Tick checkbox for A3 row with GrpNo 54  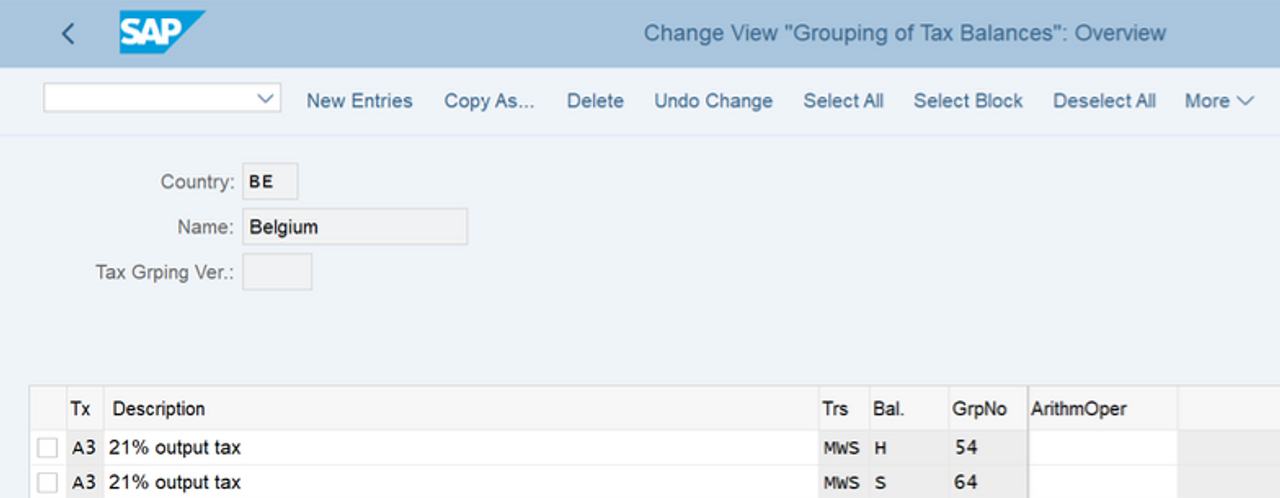click(47, 448)
